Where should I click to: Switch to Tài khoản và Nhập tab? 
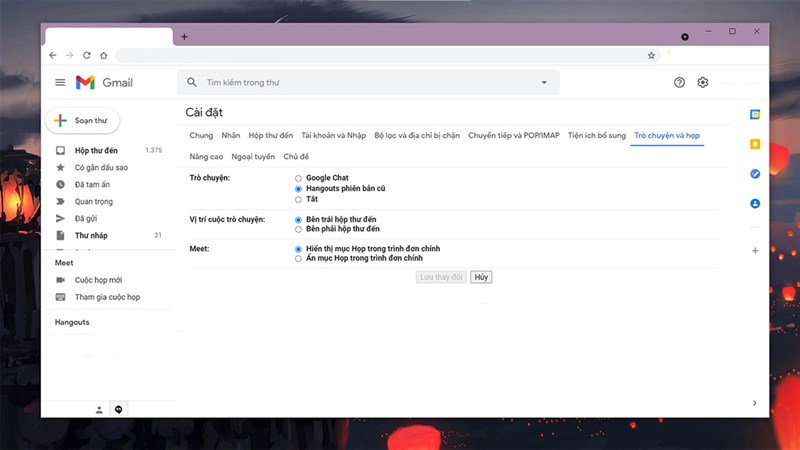[x=334, y=135]
